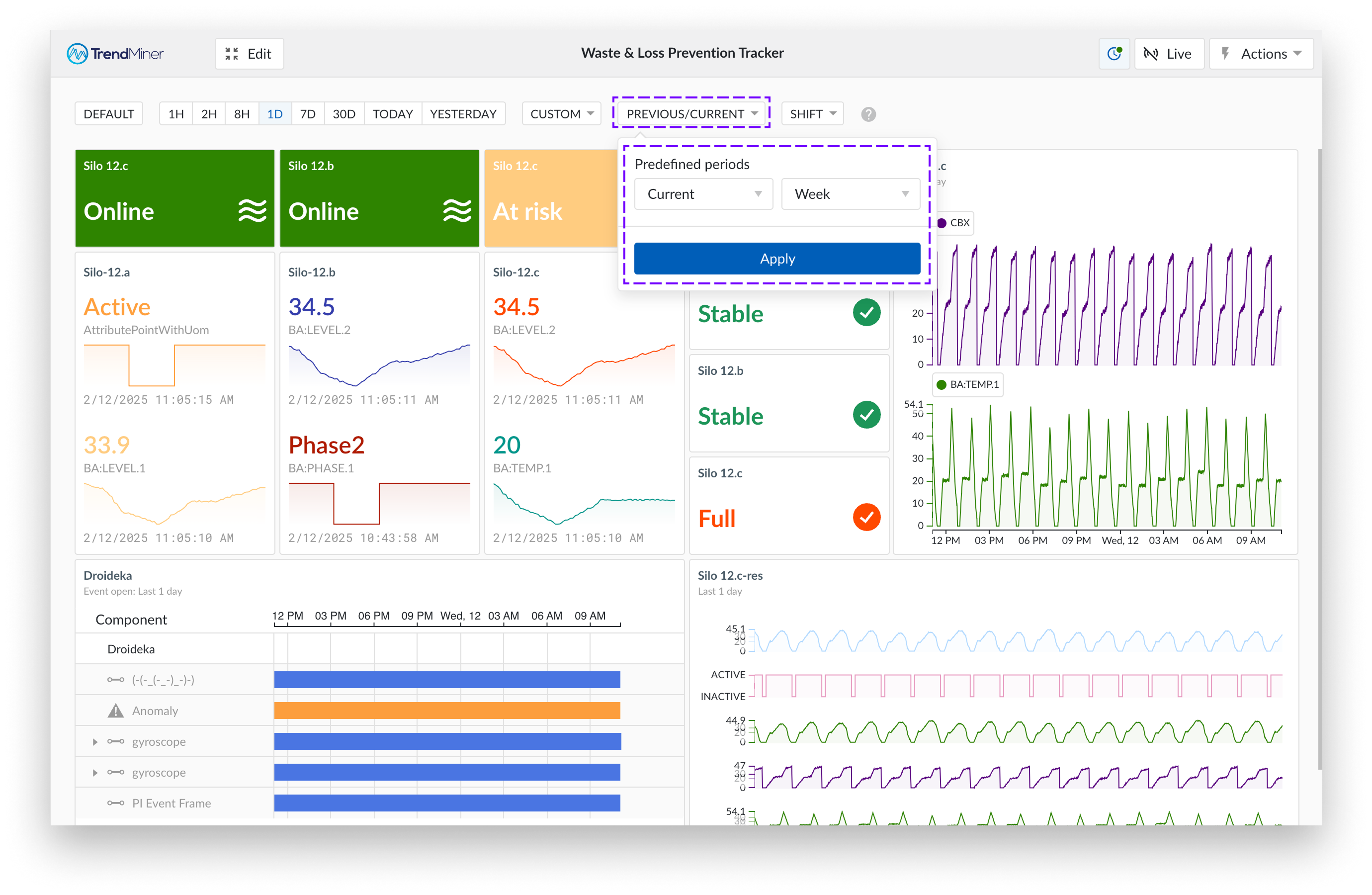This screenshot has width=1372, height=895.
Task: Click the orange Anomaly event bar
Action: click(447, 711)
